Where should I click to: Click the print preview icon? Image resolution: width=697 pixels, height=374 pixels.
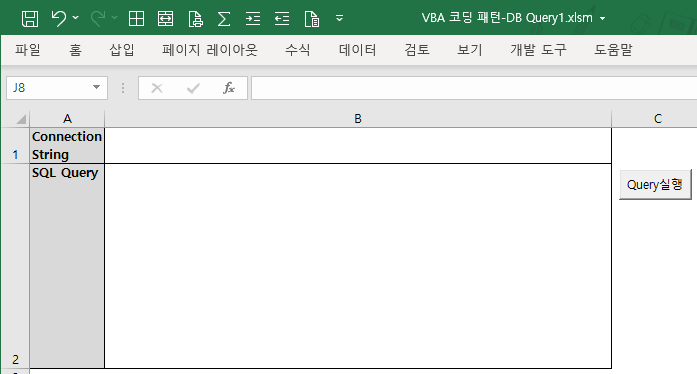point(195,19)
